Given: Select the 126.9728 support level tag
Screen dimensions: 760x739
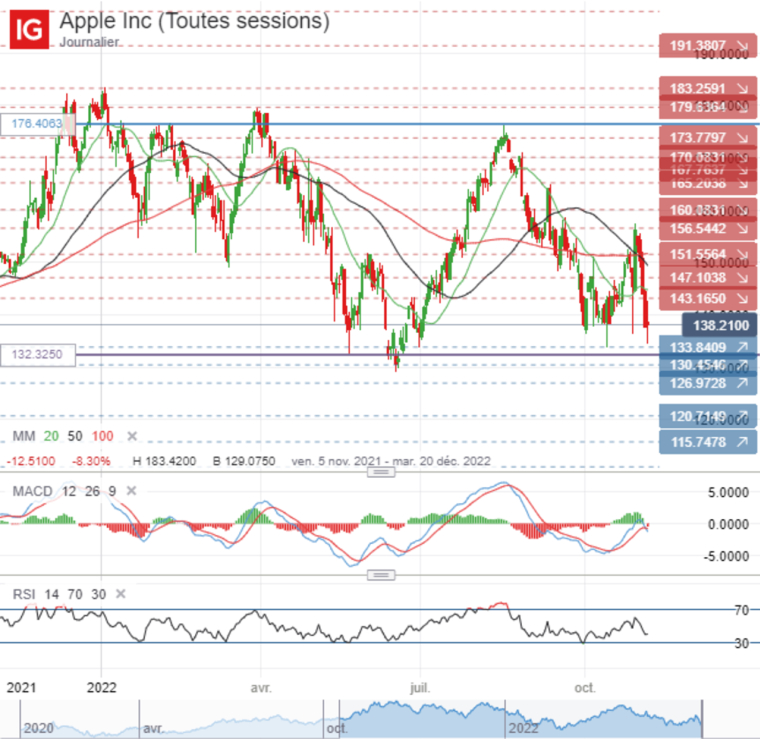Looking at the screenshot, I should pos(708,384).
